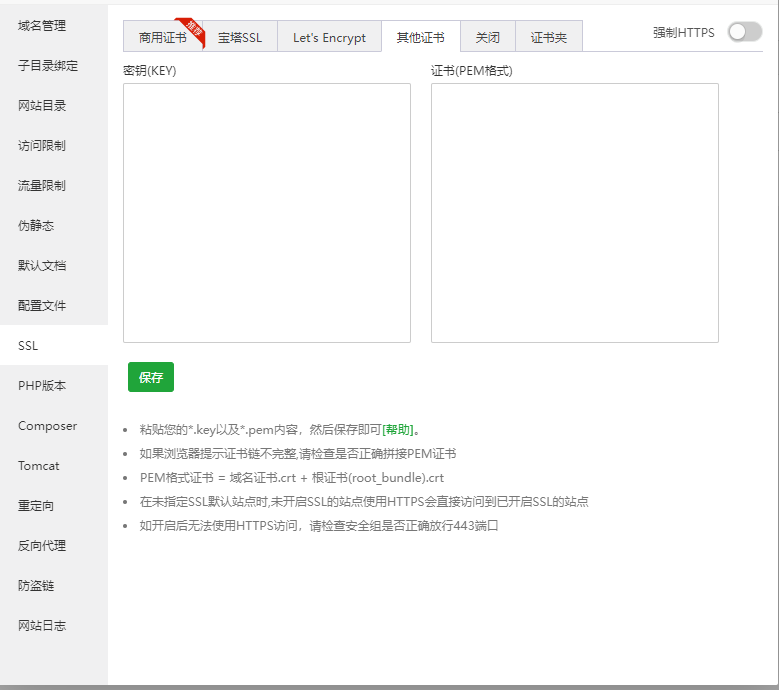The width and height of the screenshot is (779, 690).
Task: Switch to the 商用证书 tab
Action: click(x=163, y=37)
